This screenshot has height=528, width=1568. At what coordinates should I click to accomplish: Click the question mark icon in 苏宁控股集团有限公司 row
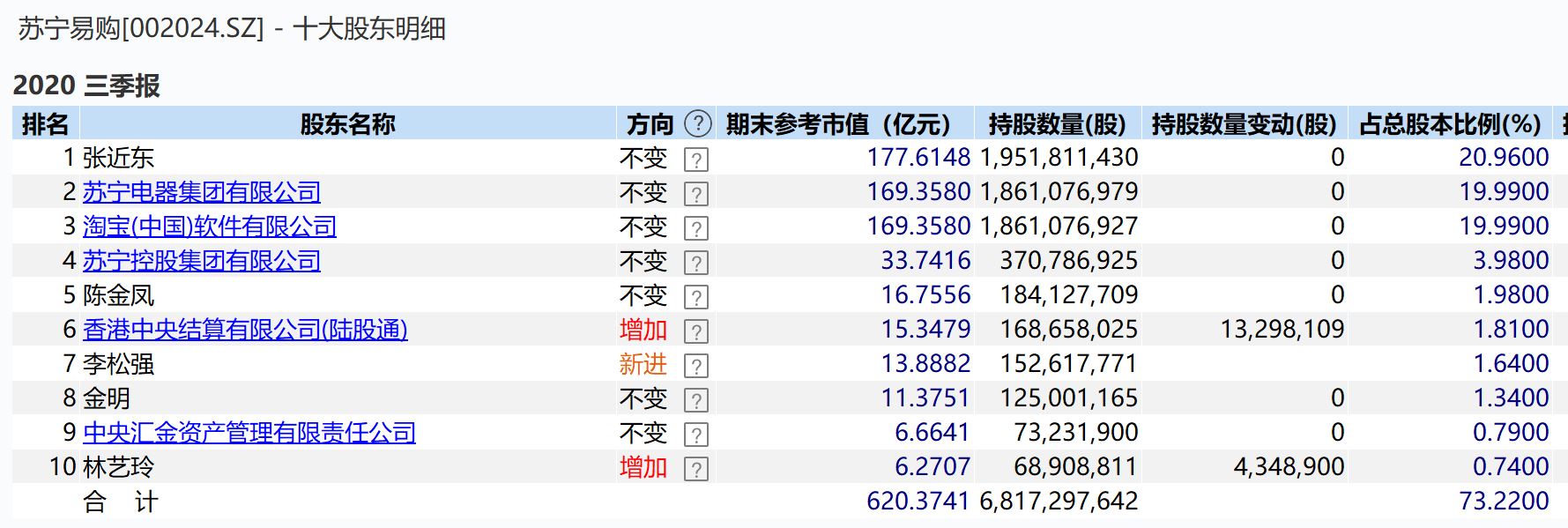pyautogui.click(x=696, y=263)
